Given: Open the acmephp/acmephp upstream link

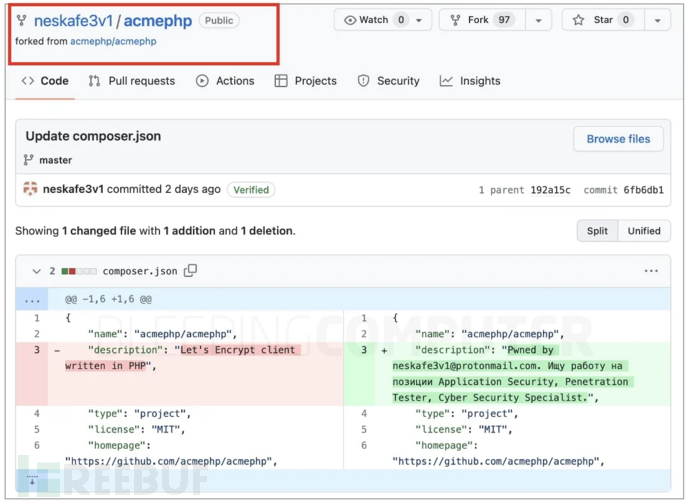Looking at the screenshot, I should click(x=113, y=42).
